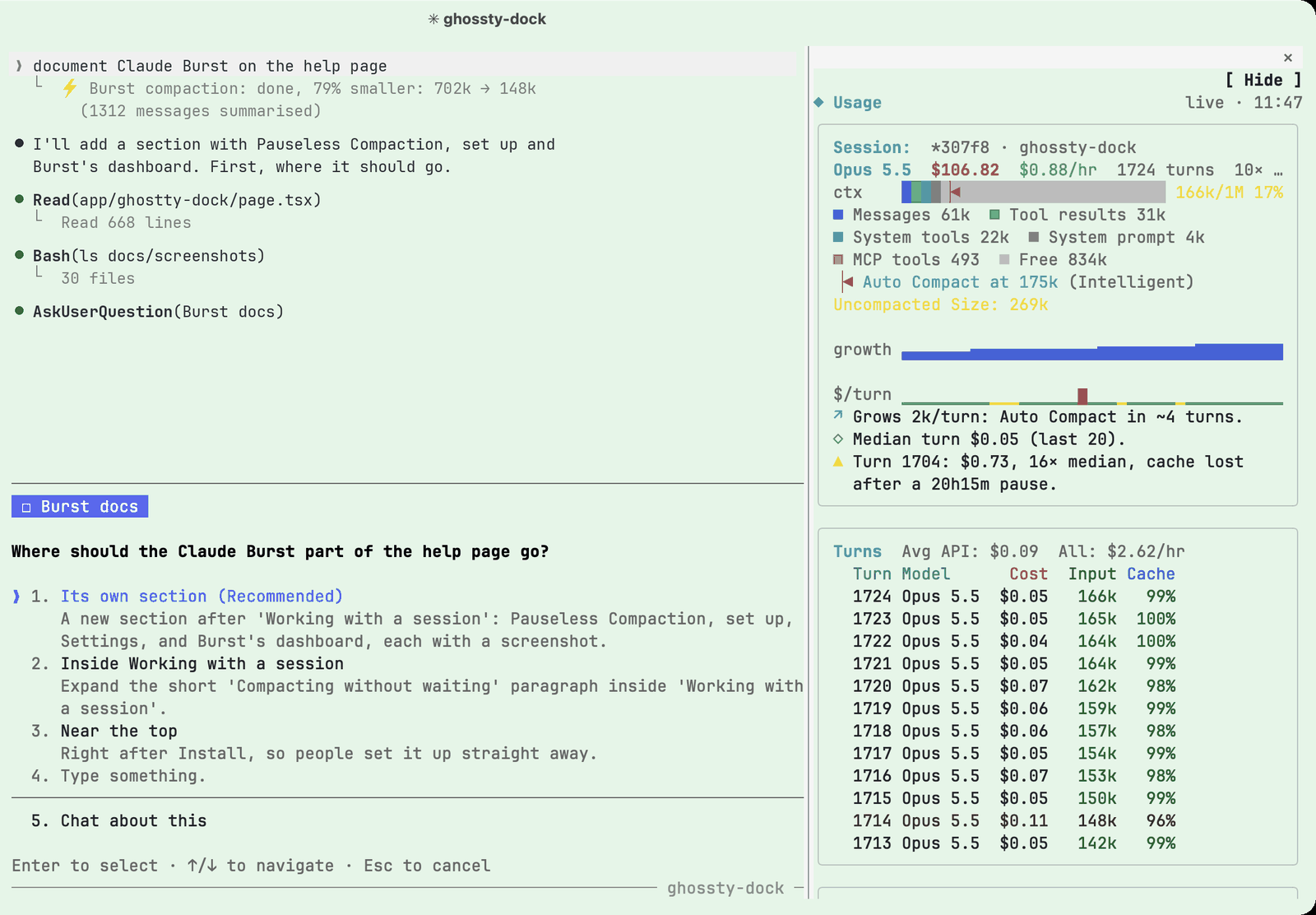Screen dimensions: 1316x915
Task: Click the MCP tools 493 swatch
Action: [x=838, y=259]
